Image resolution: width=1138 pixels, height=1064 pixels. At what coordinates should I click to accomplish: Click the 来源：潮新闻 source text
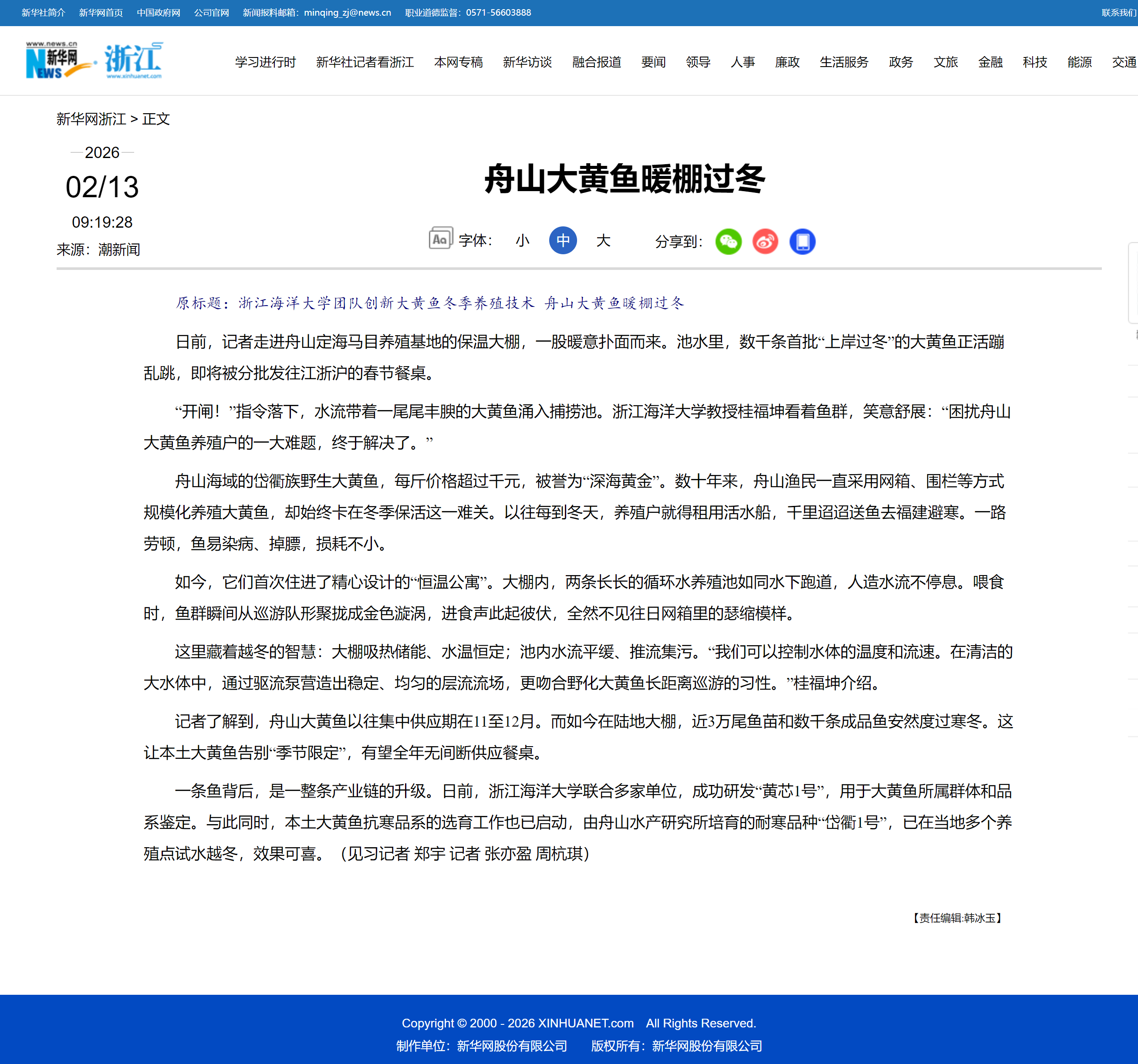coord(98,249)
